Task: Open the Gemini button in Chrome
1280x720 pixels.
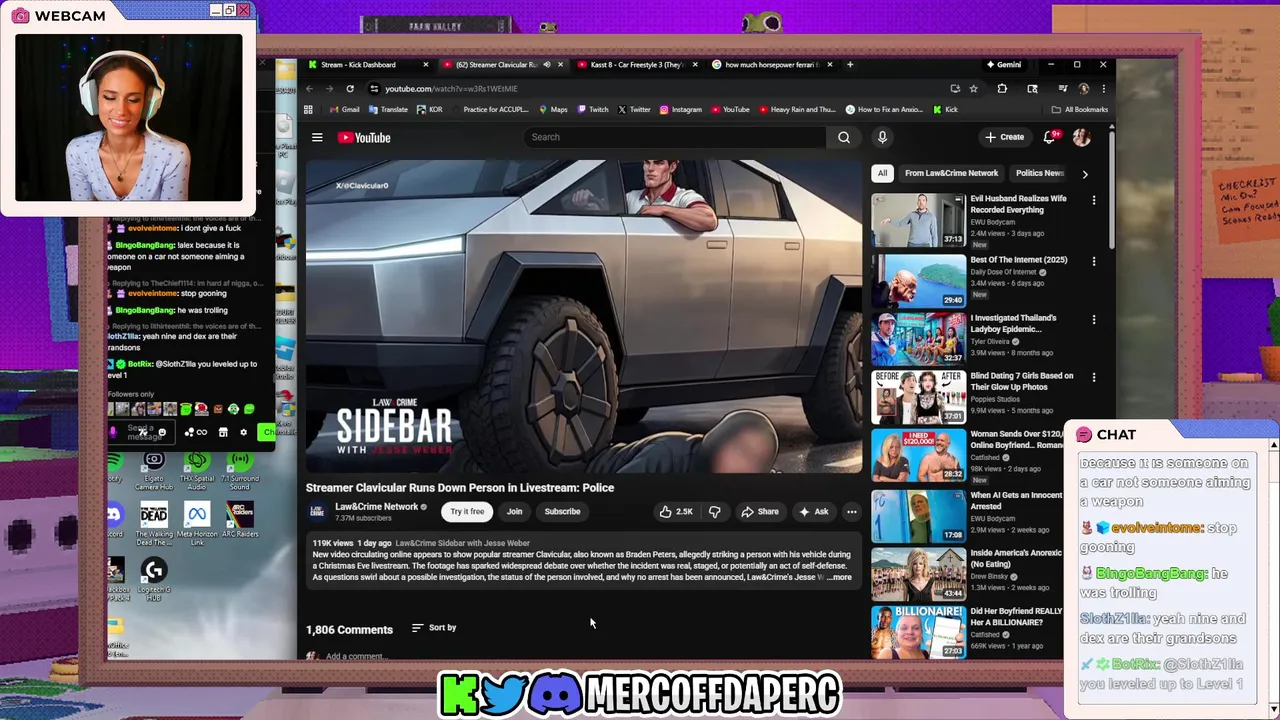Action: pos(1004,65)
